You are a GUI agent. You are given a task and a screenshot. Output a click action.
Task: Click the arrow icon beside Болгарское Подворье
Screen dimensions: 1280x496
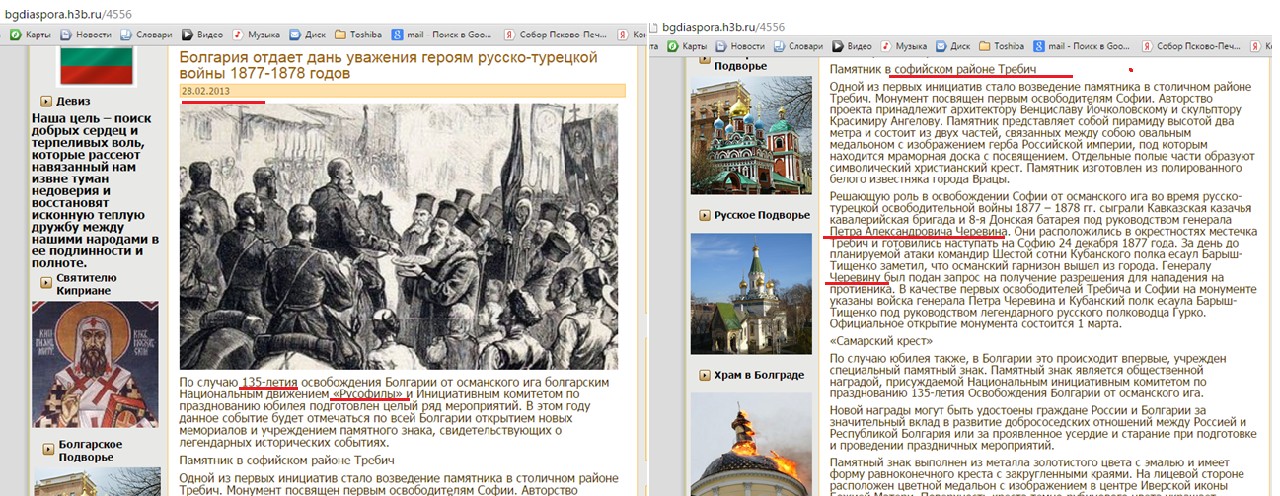tap(46, 449)
